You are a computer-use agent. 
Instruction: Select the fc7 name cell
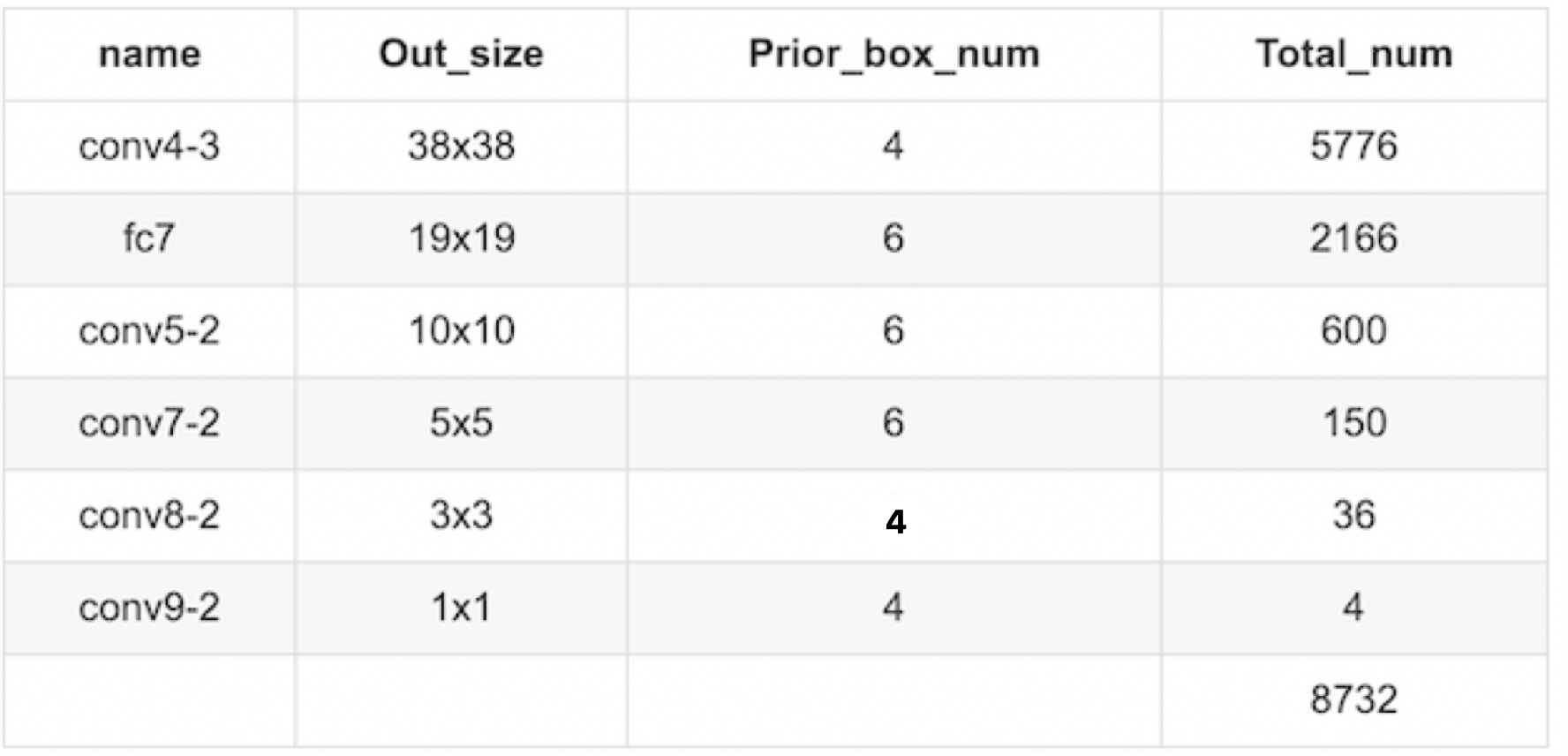(149, 238)
